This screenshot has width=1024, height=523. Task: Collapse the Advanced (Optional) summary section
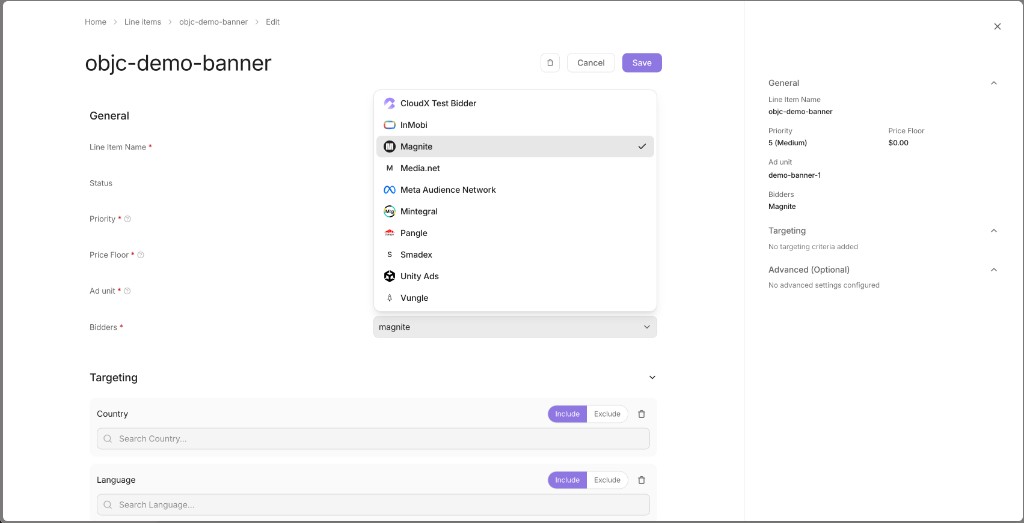(993, 270)
